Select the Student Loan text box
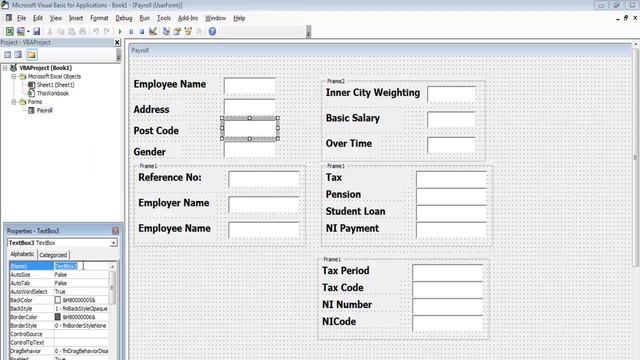Image resolution: width=640 pixels, height=360 pixels. coord(452,213)
